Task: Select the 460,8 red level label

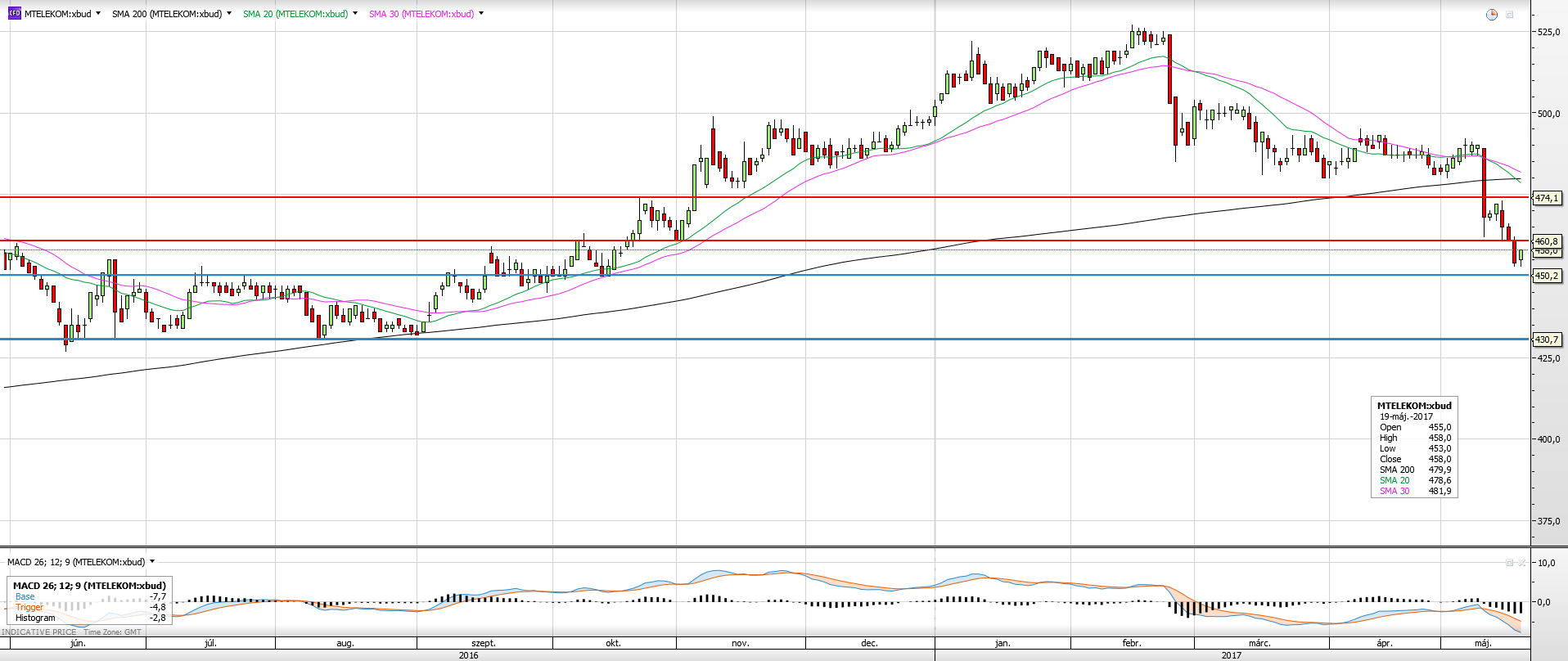Action: pyautogui.click(x=1547, y=241)
